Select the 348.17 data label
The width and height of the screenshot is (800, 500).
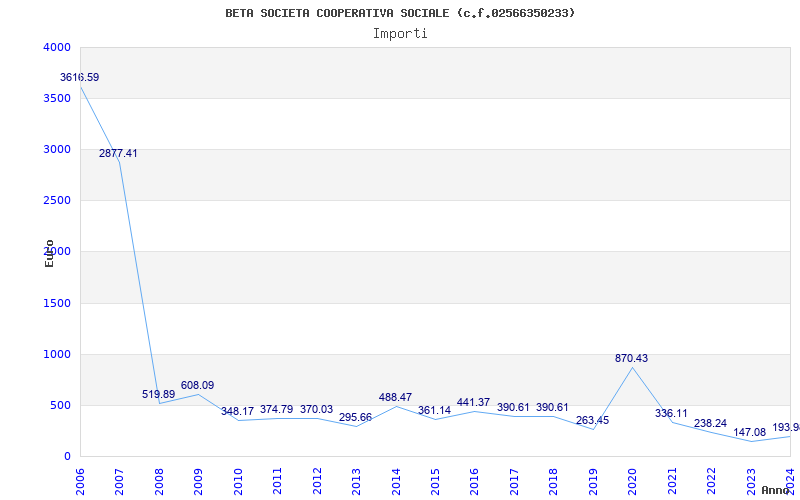coord(237,411)
